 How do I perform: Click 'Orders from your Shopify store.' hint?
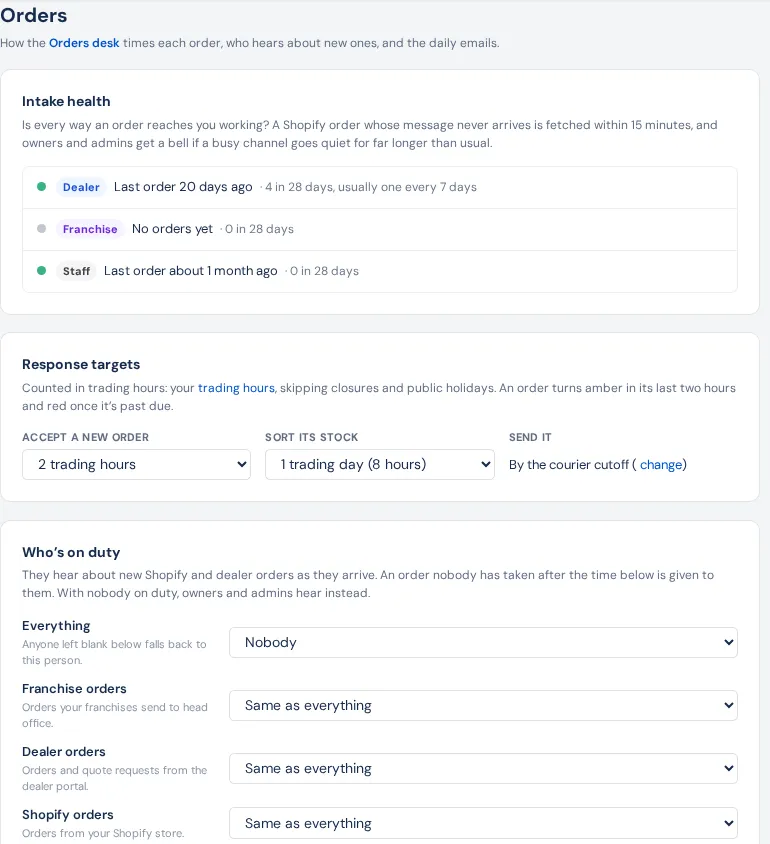[103, 833]
